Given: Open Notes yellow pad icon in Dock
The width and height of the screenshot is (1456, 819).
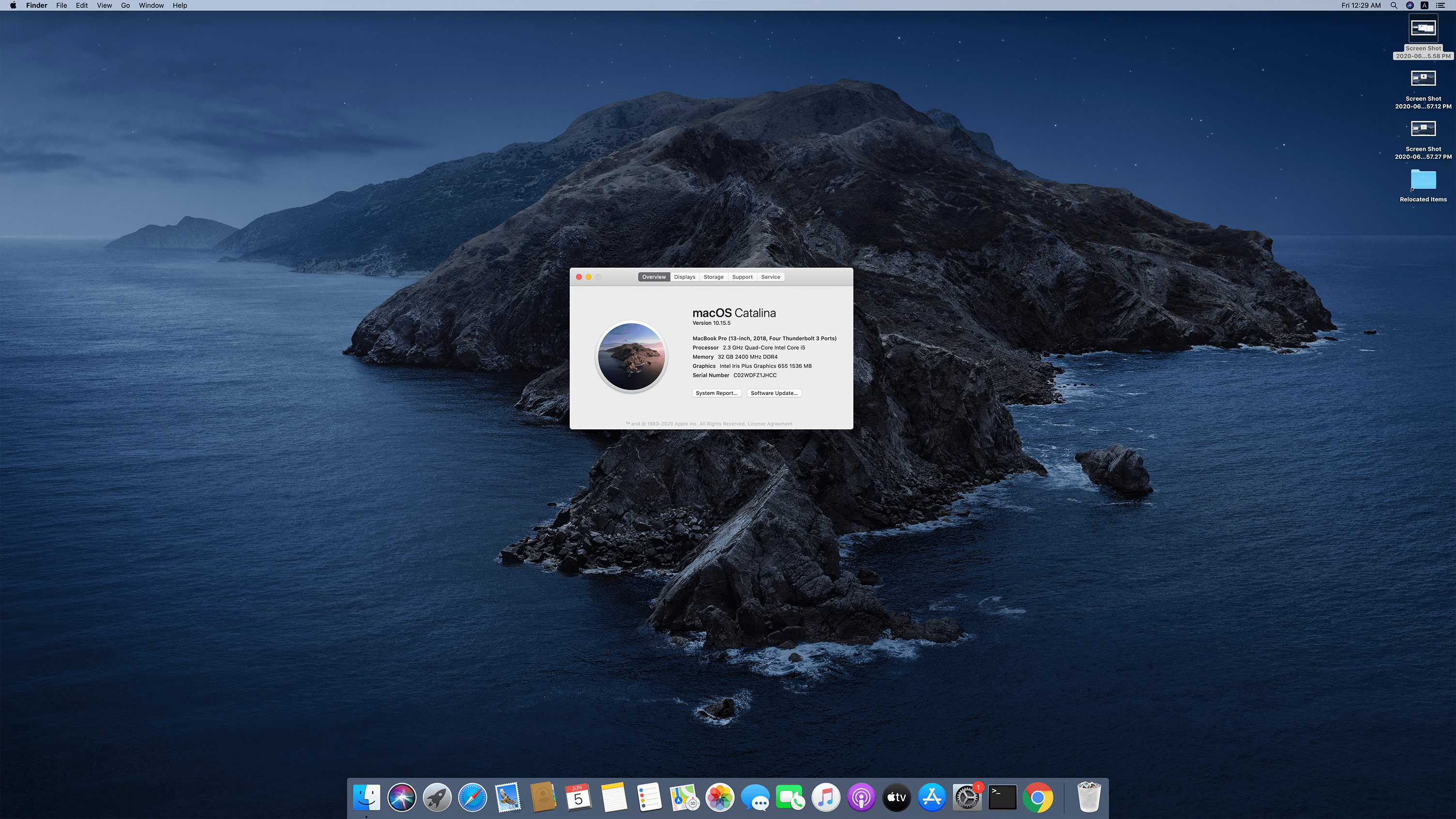Looking at the screenshot, I should point(614,798).
